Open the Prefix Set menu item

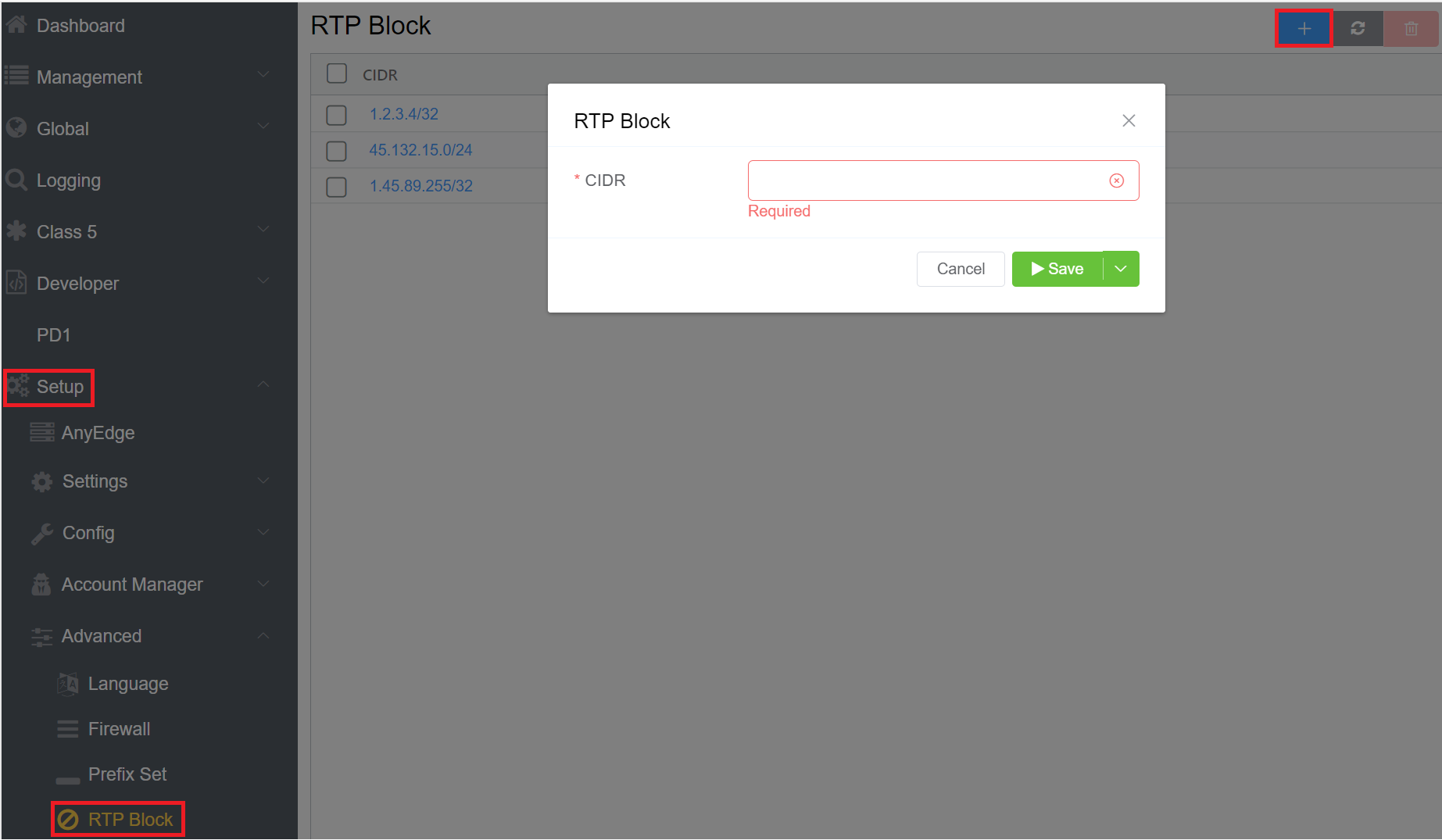127,774
